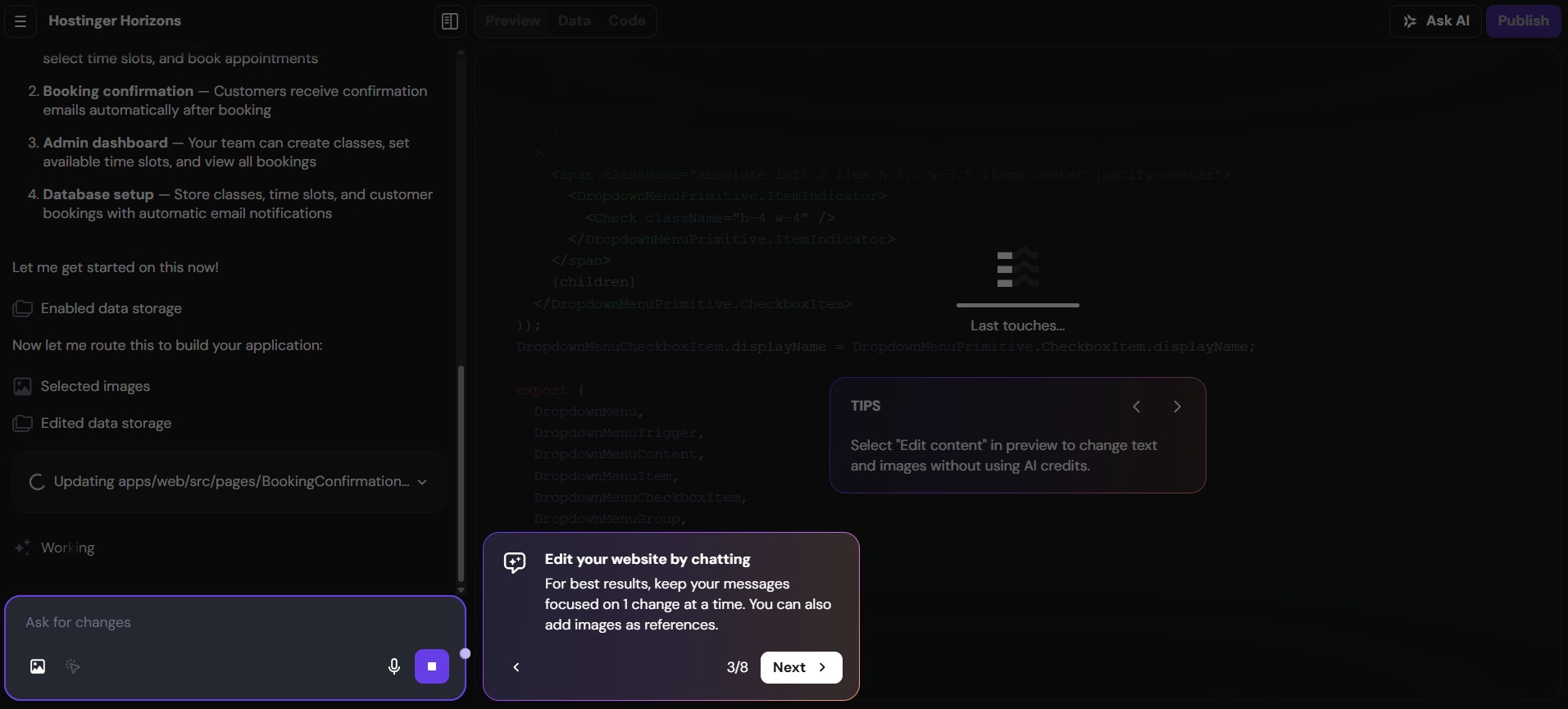Switch to the Code tab

point(626,21)
